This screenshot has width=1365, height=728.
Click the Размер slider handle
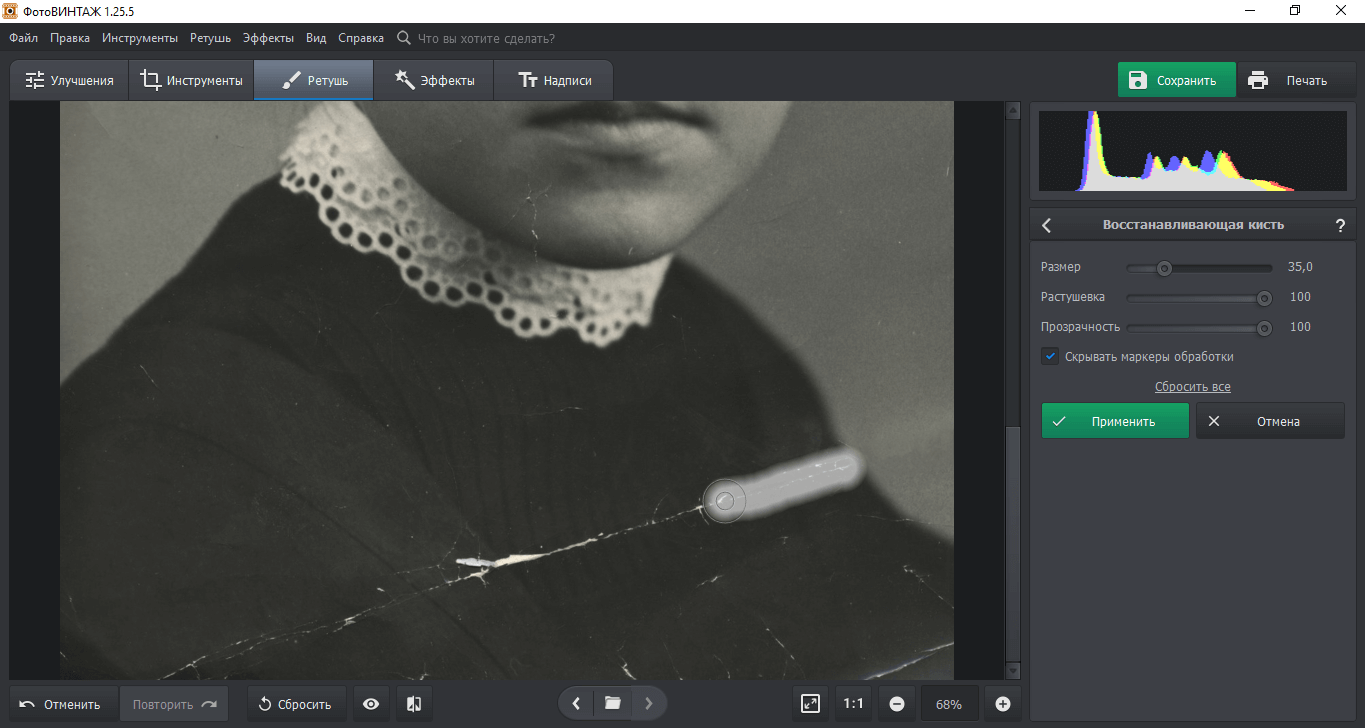[x=1164, y=268]
